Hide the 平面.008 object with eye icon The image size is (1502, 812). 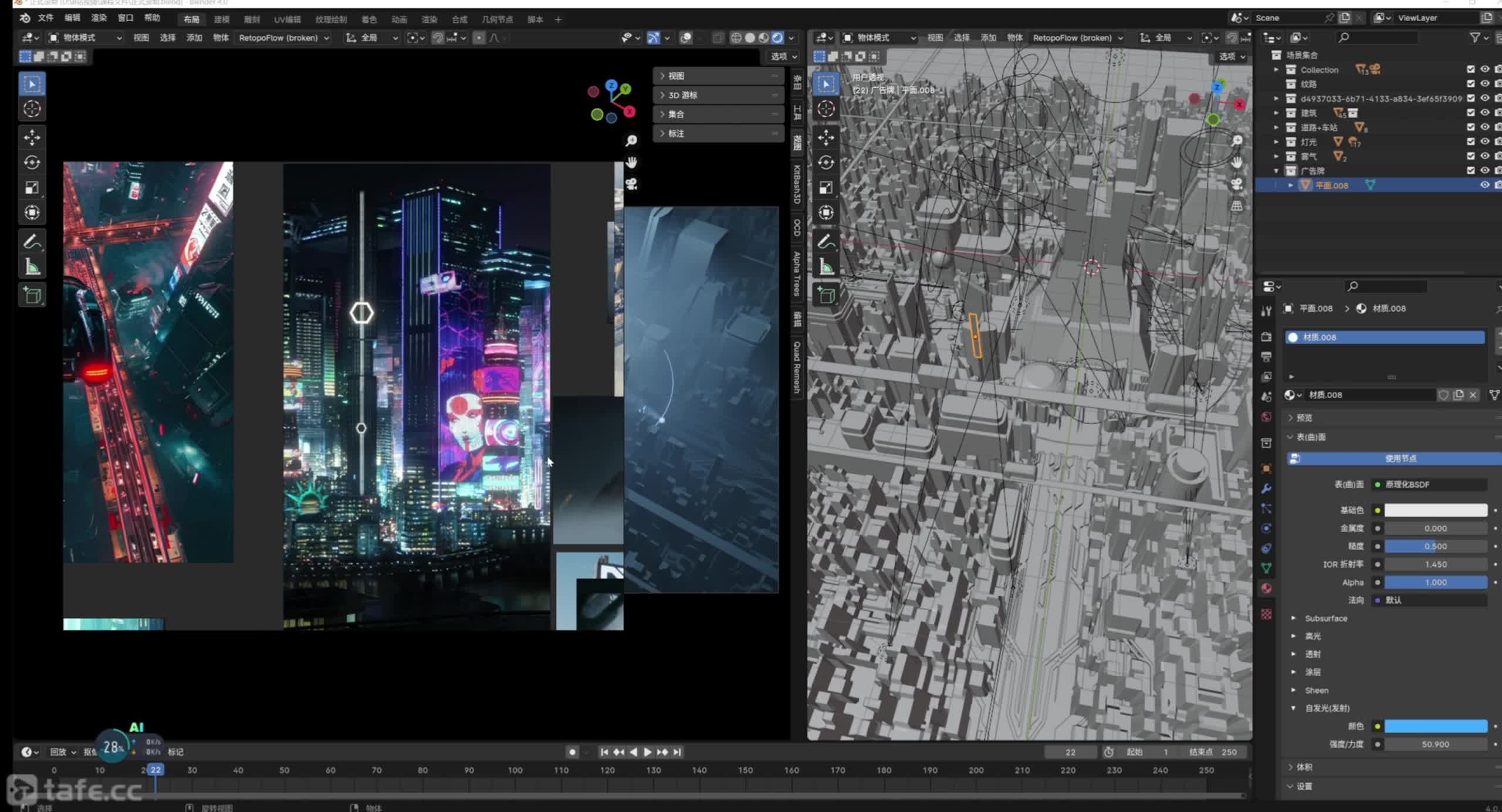[1484, 185]
